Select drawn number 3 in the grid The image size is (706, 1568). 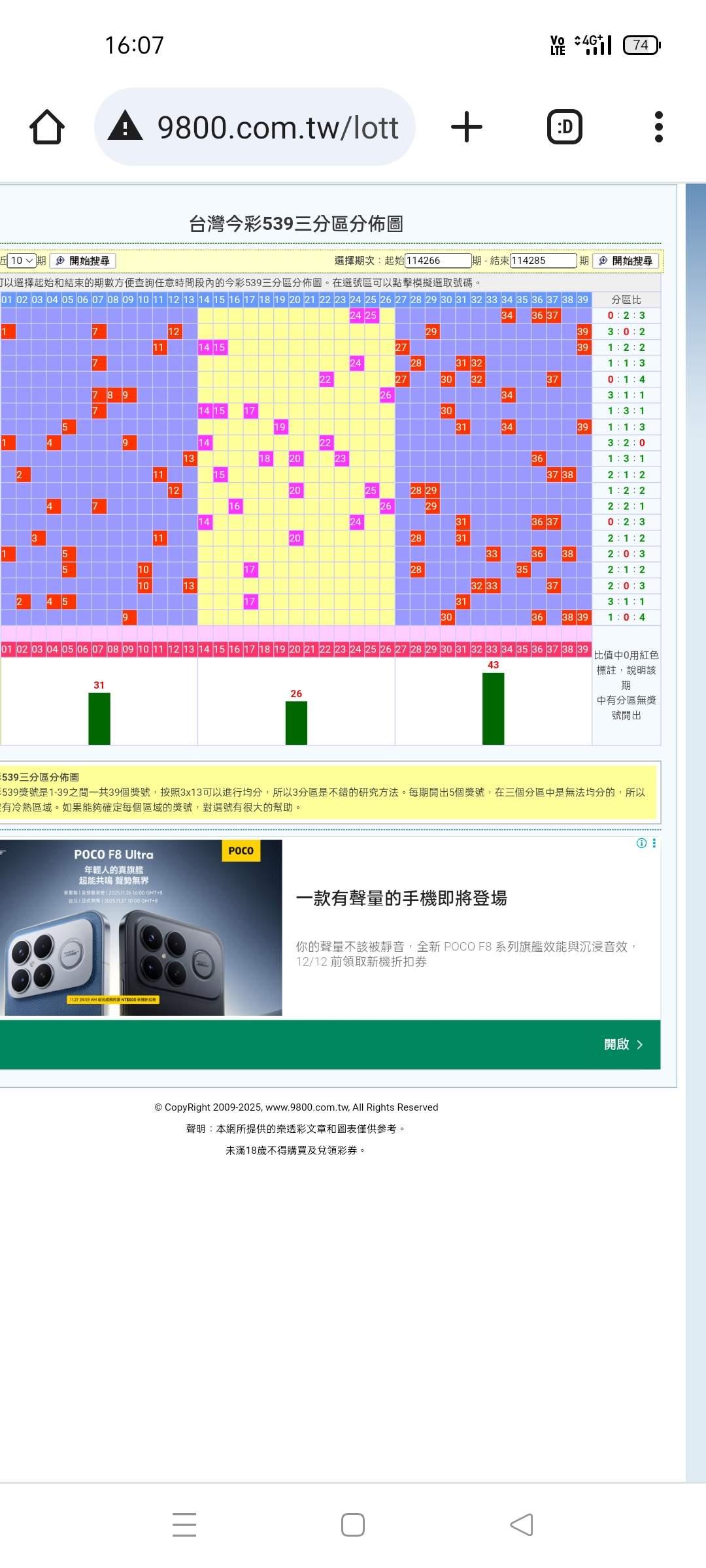(38, 538)
